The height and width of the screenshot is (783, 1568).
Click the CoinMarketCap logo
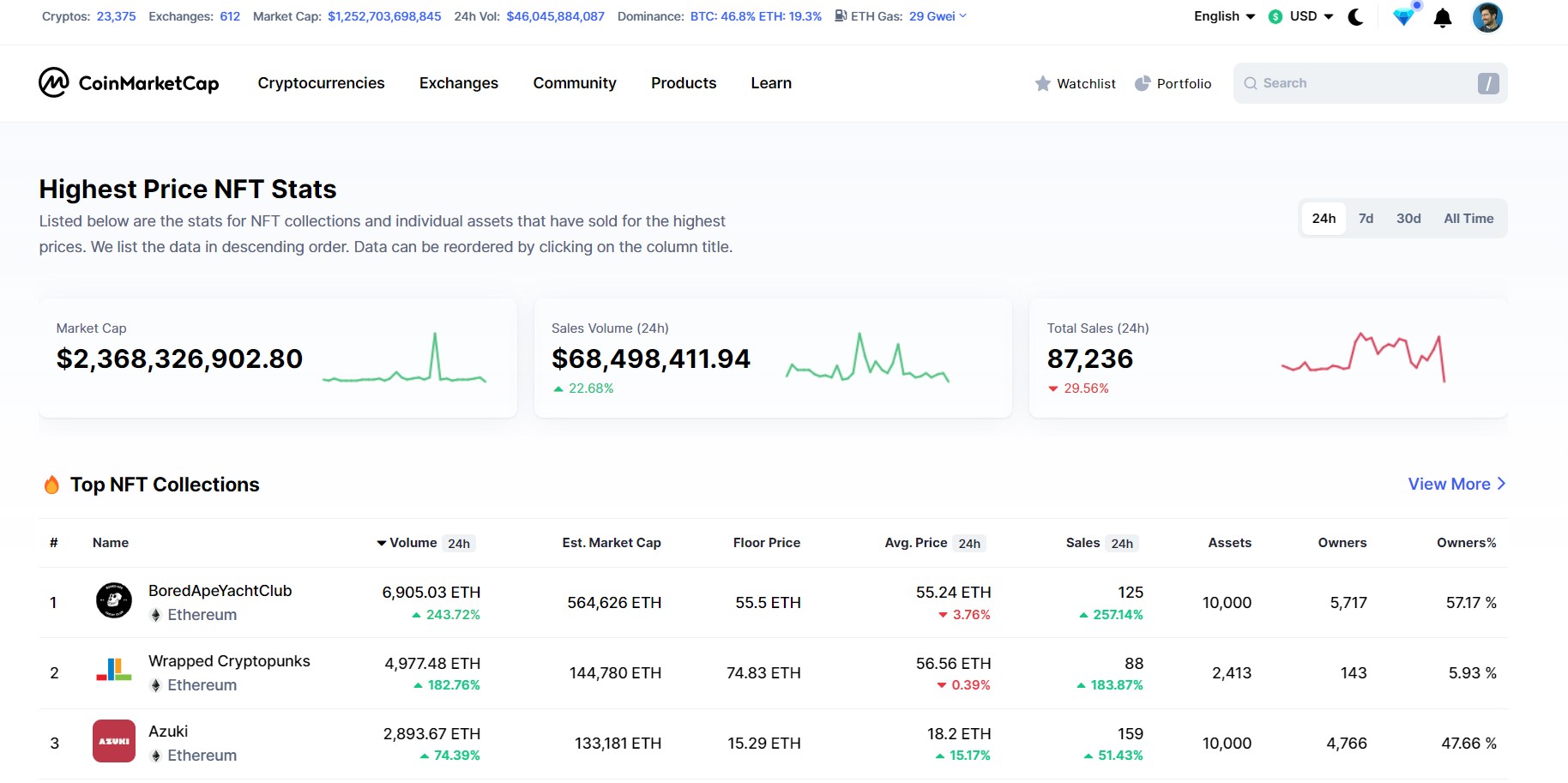coord(129,82)
